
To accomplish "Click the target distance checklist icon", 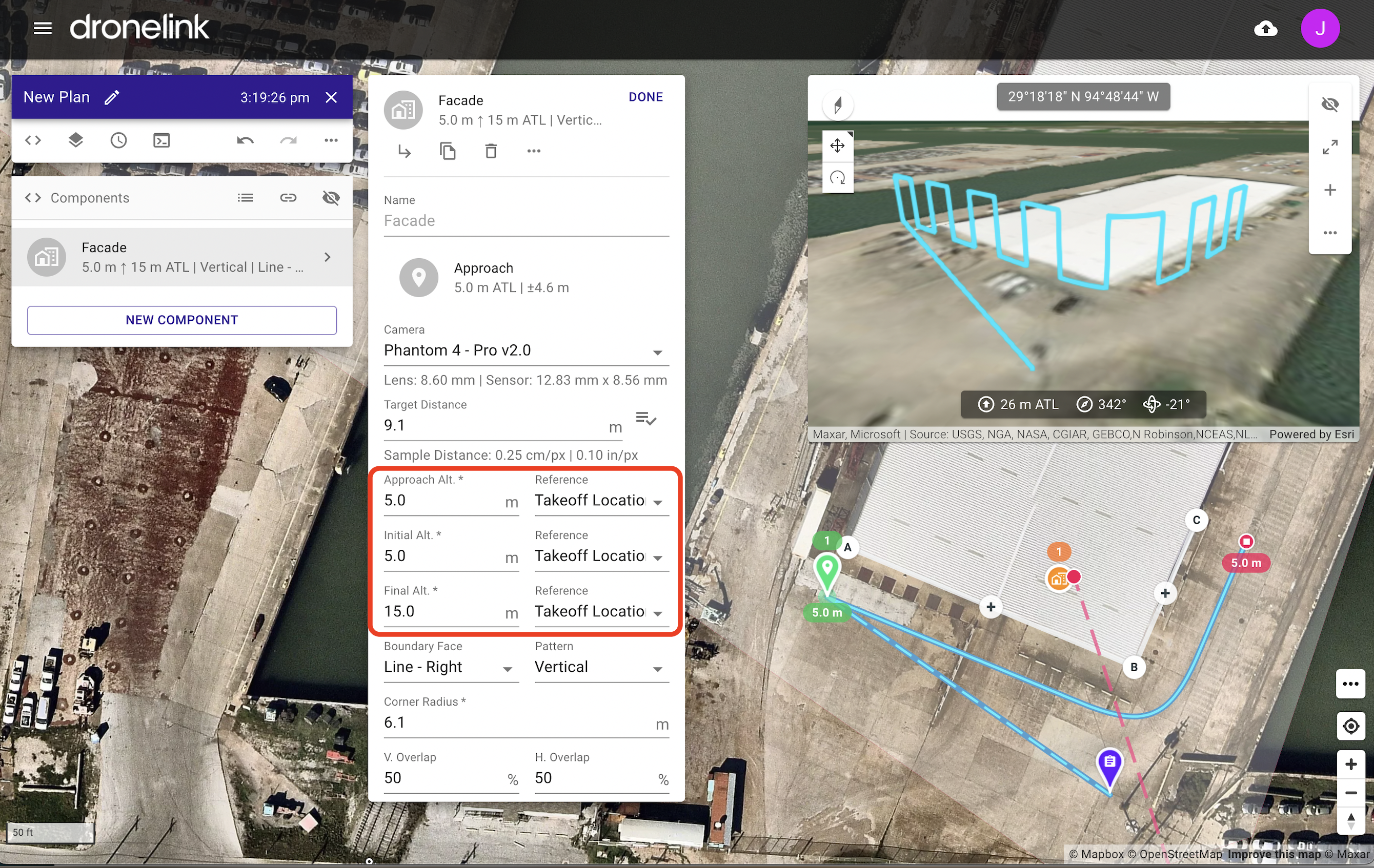I will 646,419.
